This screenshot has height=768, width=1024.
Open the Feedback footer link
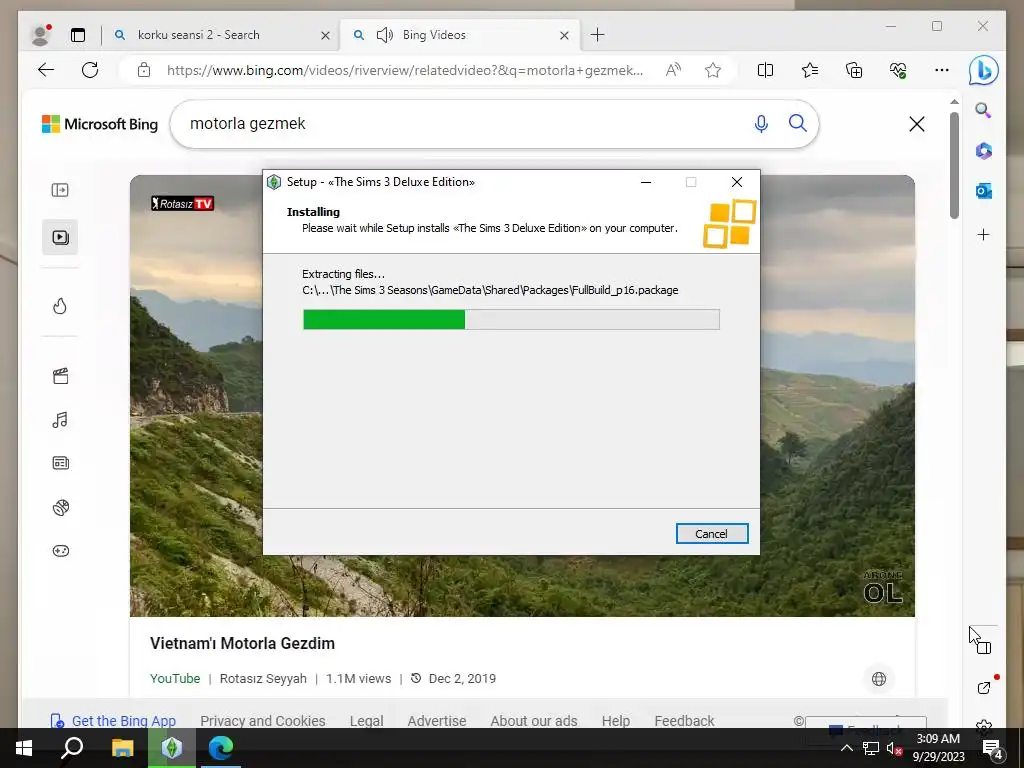[684, 721]
